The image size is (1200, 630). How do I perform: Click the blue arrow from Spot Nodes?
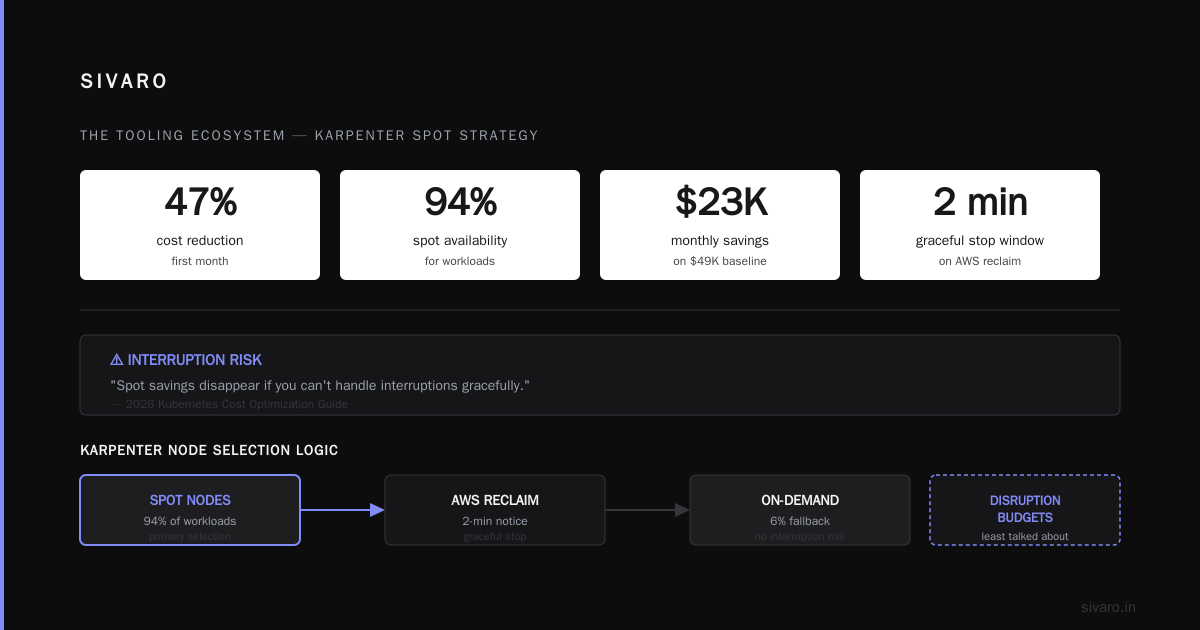[342, 510]
